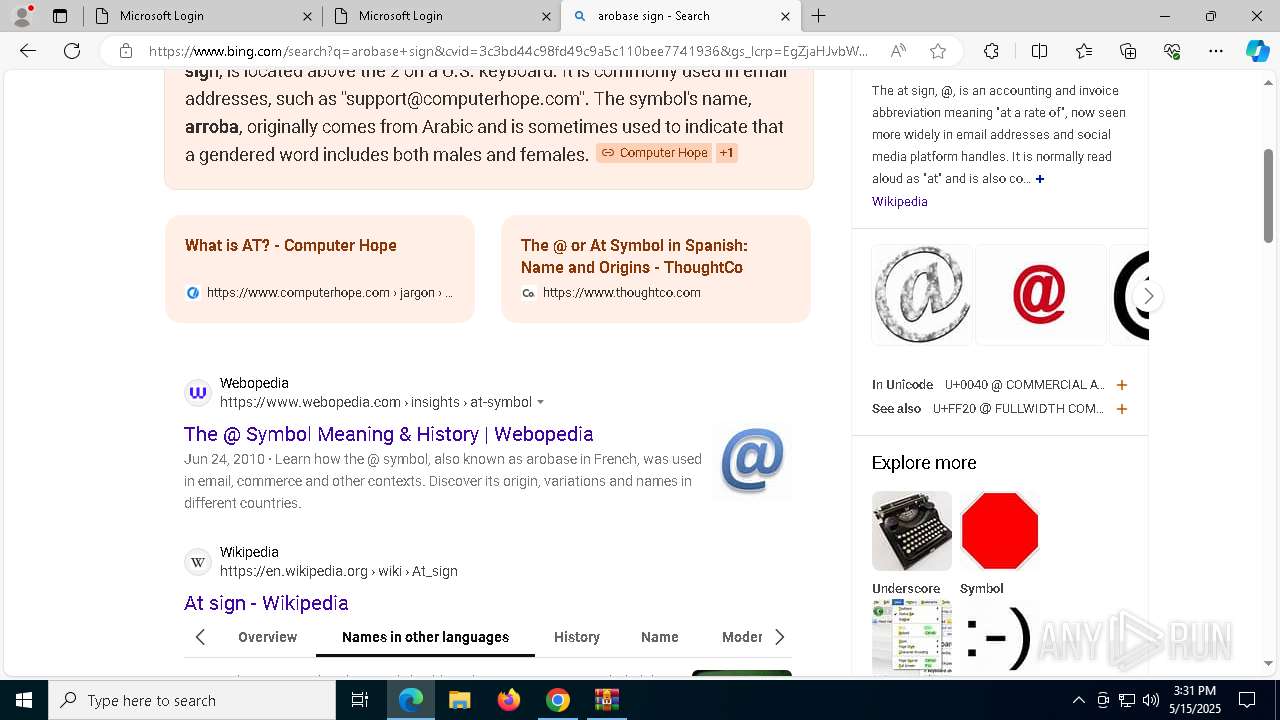Open At sign - Wikipedia result
Viewport: 1280px width, 720px height.
[x=266, y=603]
